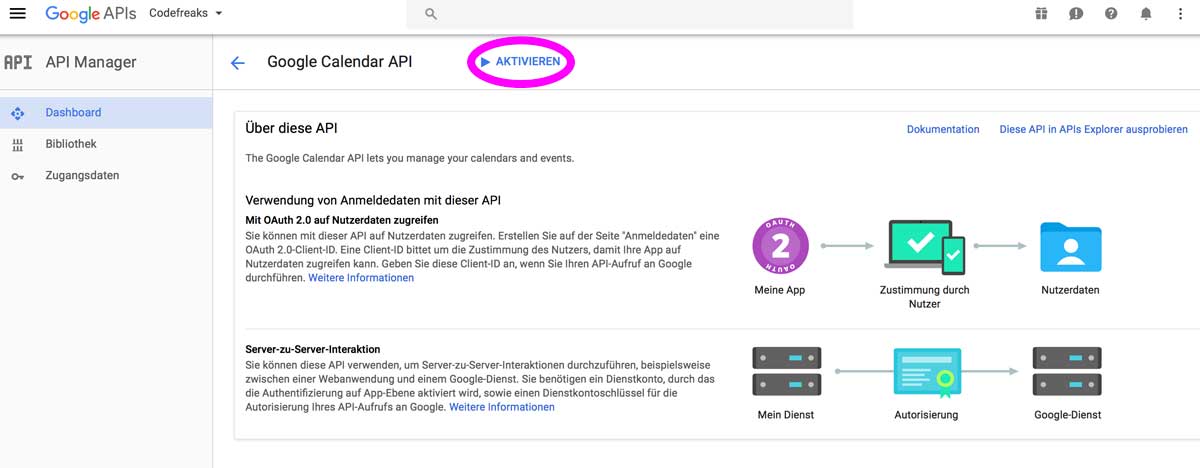Screen dimensions: 1200x468
Task: Click the API Manager title
Action: (91, 62)
